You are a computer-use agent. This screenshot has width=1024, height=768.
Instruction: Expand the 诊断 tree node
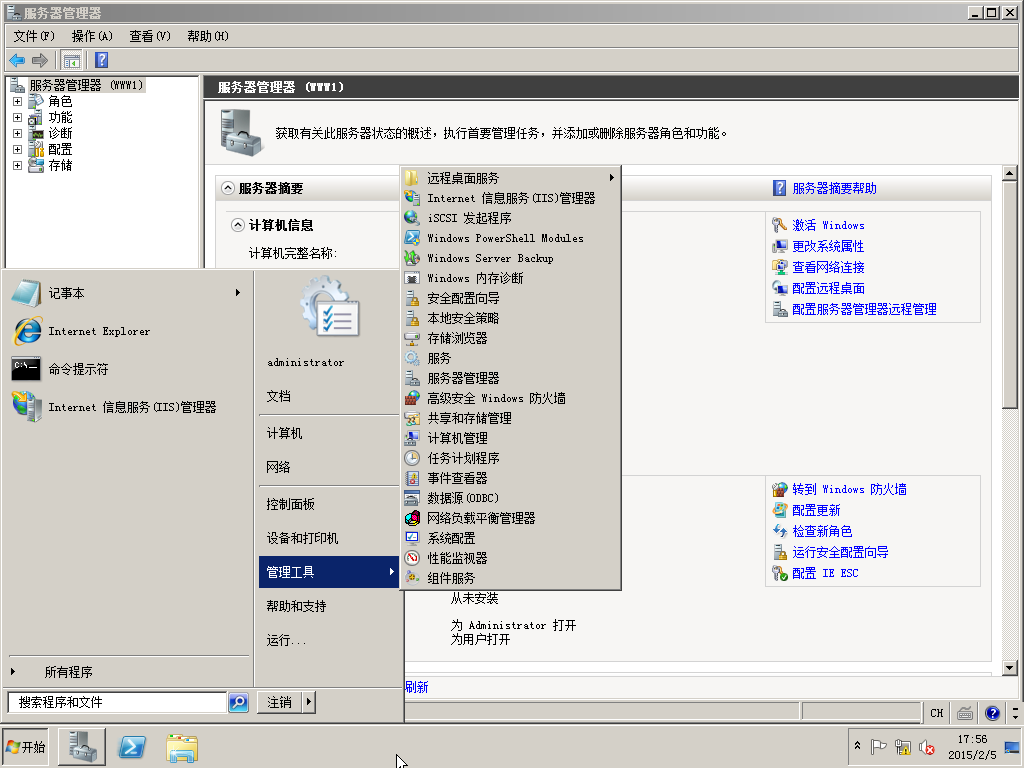[18, 133]
